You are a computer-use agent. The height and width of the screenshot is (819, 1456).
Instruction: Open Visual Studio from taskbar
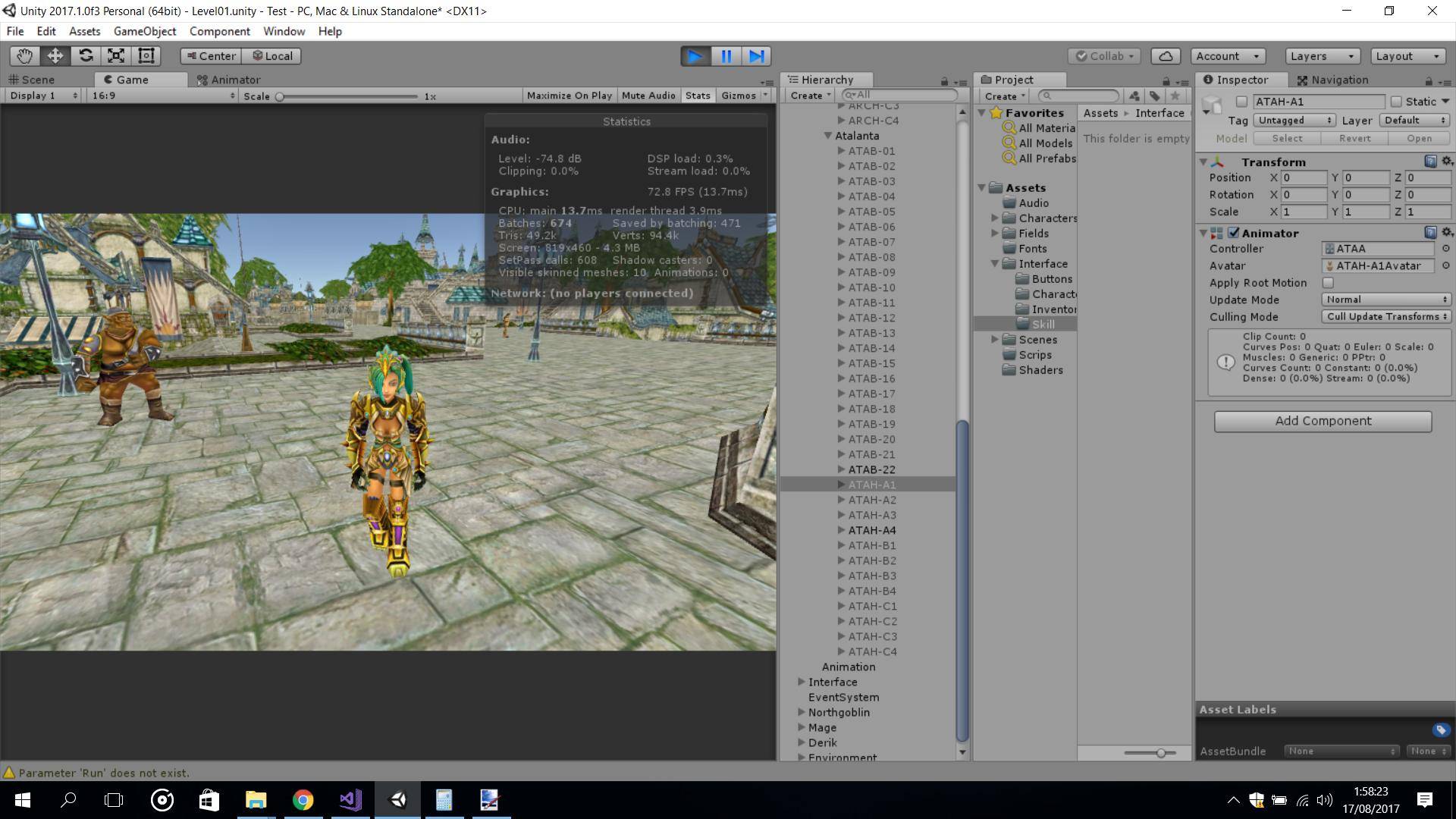click(350, 800)
